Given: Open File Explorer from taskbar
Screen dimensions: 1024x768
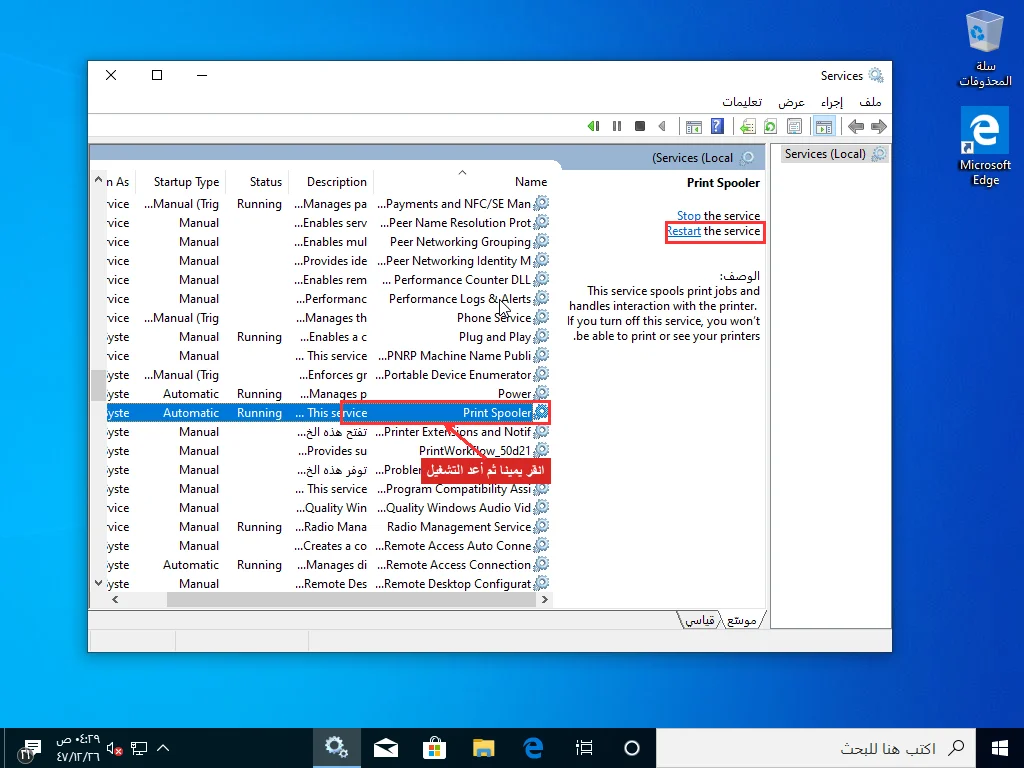Looking at the screenshot, I should pyautogui.click(x=484, y=748).
